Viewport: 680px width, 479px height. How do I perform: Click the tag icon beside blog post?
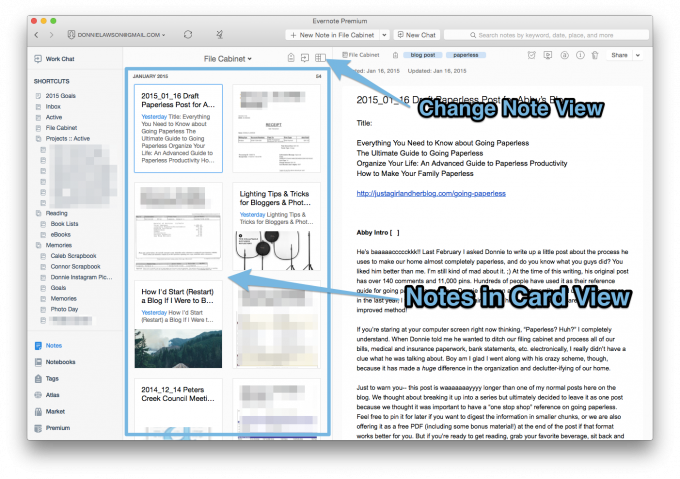click(x=395, y=55)
